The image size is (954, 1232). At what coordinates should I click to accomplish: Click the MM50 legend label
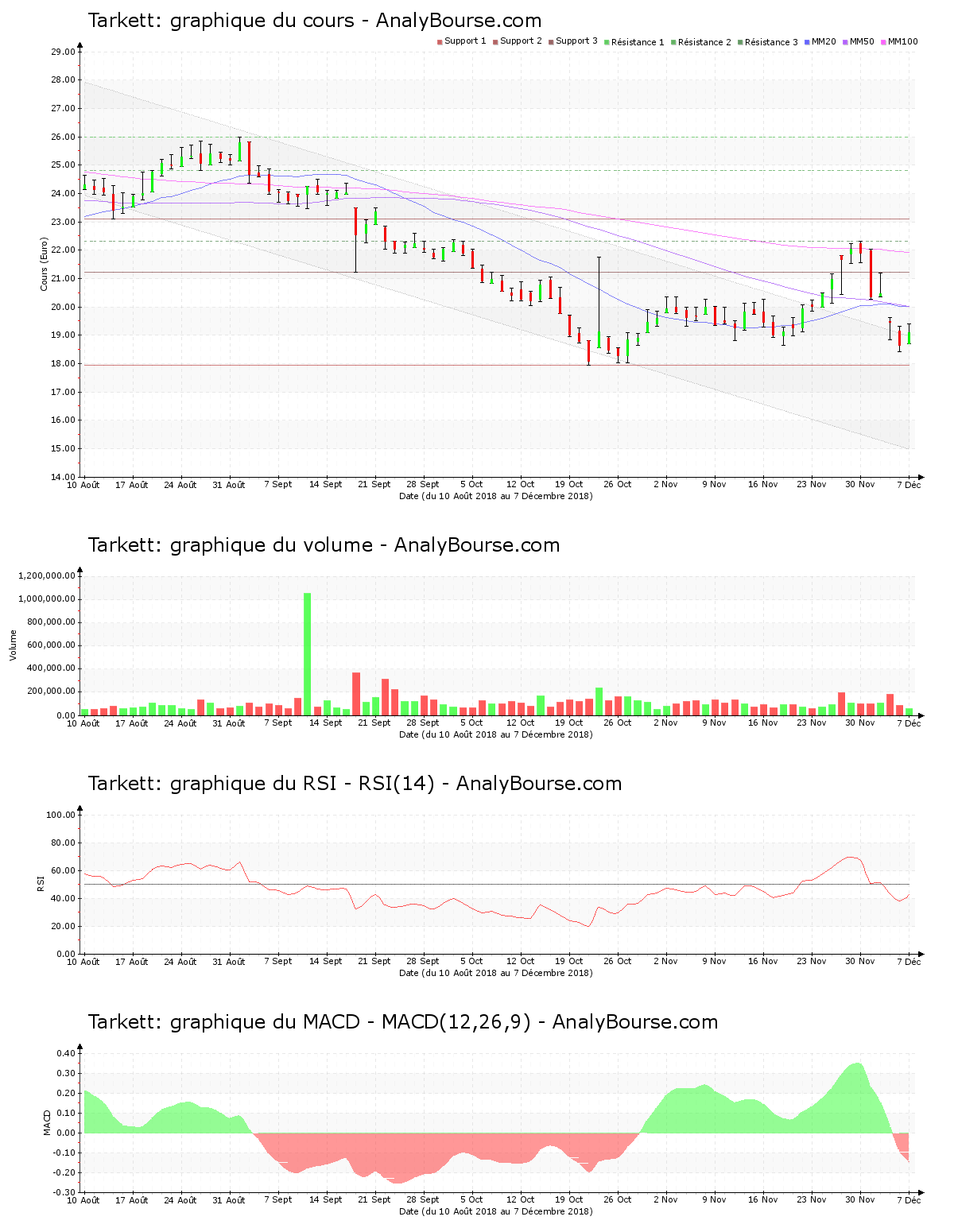pyautogui.click(x=862, y=41)
